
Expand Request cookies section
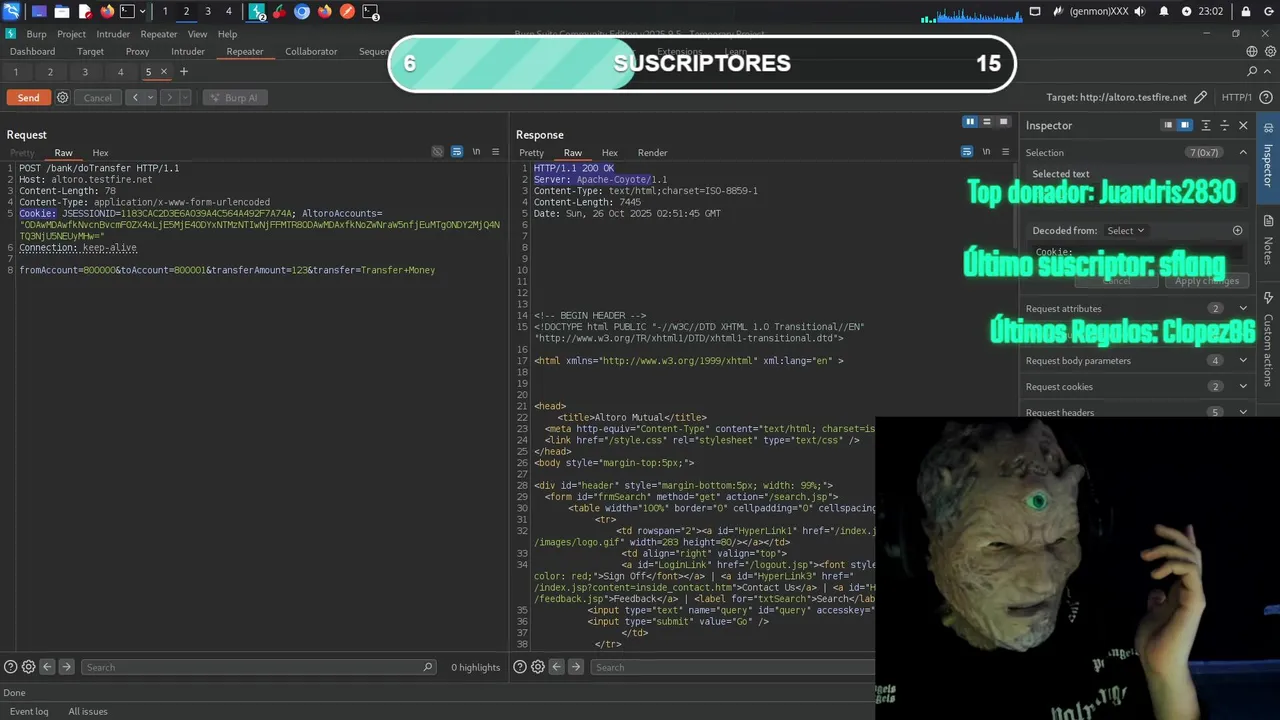pos(1243,387)
